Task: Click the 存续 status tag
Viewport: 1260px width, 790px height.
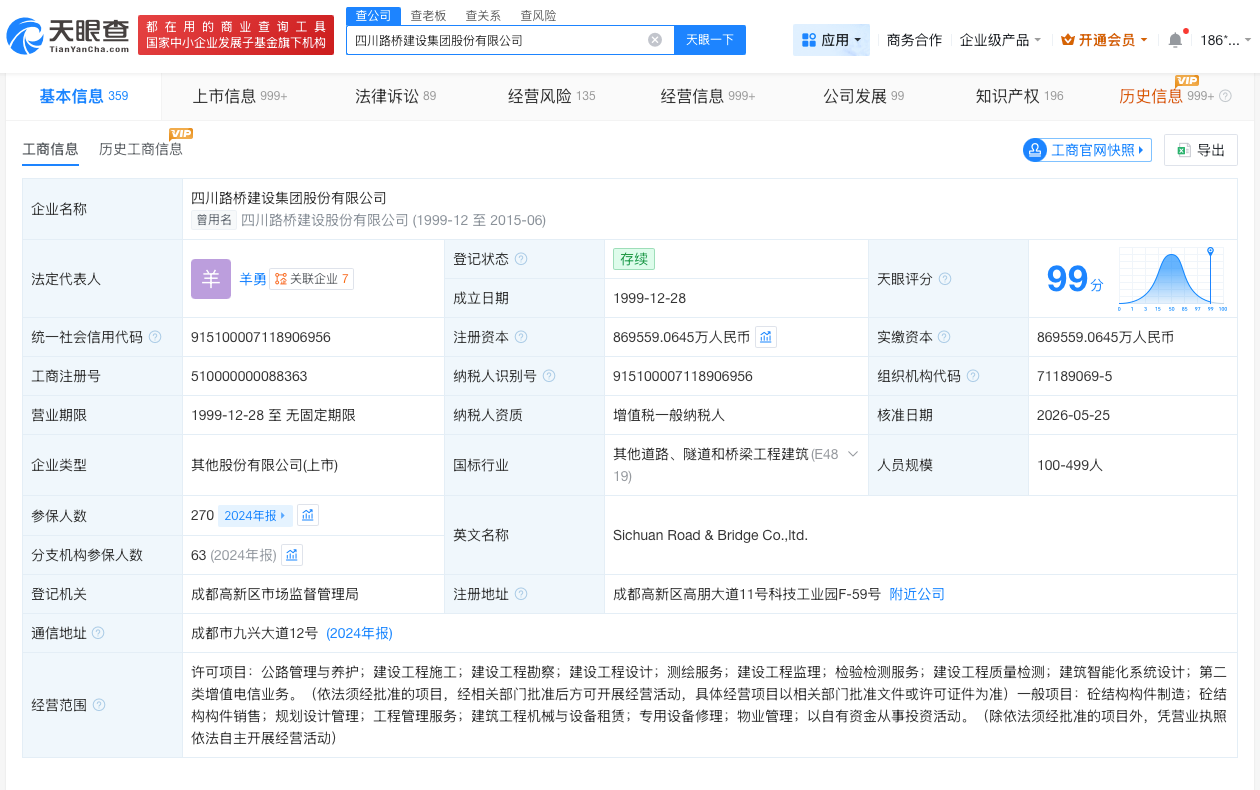Action: click(x=634, y=259)
